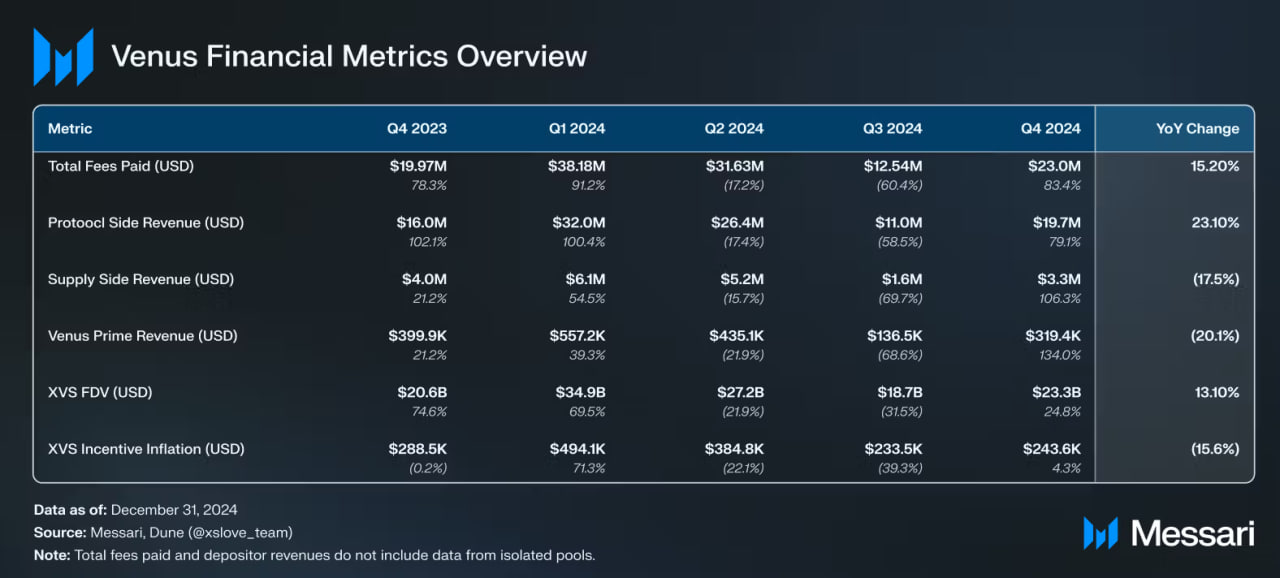Click the "$12.54M" value
Image resolution: width=1280 pixels, height=578 pixels.
[x=893, y=166]
